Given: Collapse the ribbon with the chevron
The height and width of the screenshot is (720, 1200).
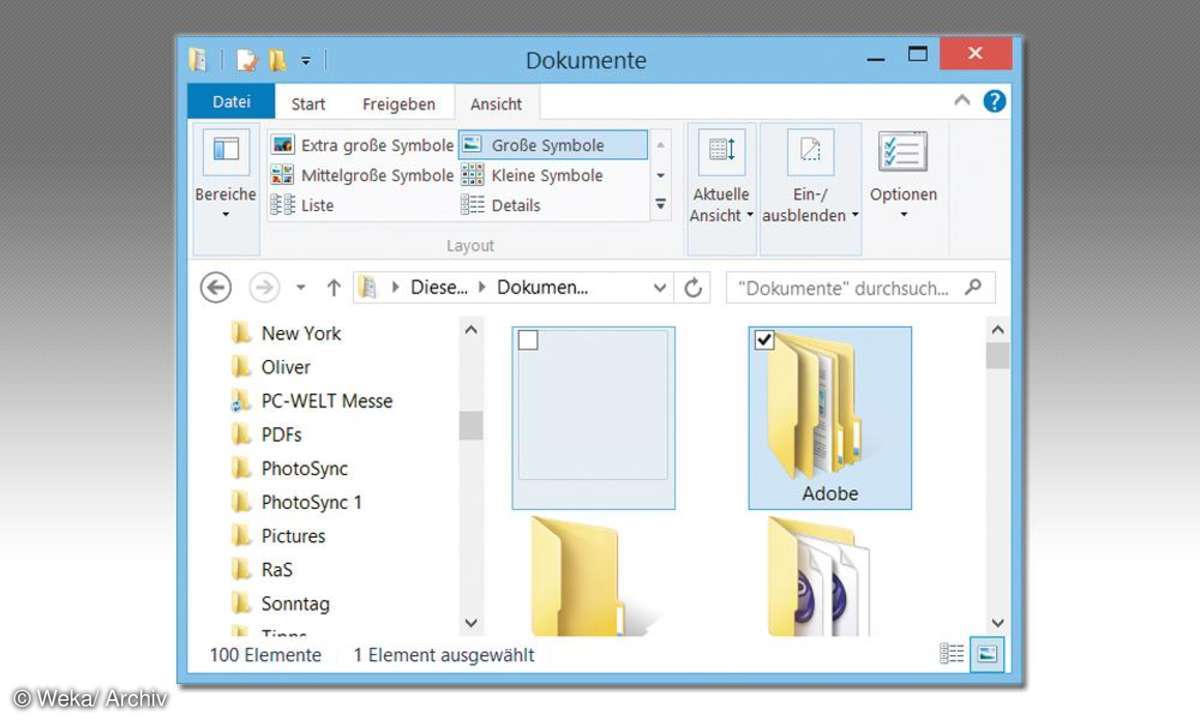Looking at the screenshot, I should pos(962,101).
